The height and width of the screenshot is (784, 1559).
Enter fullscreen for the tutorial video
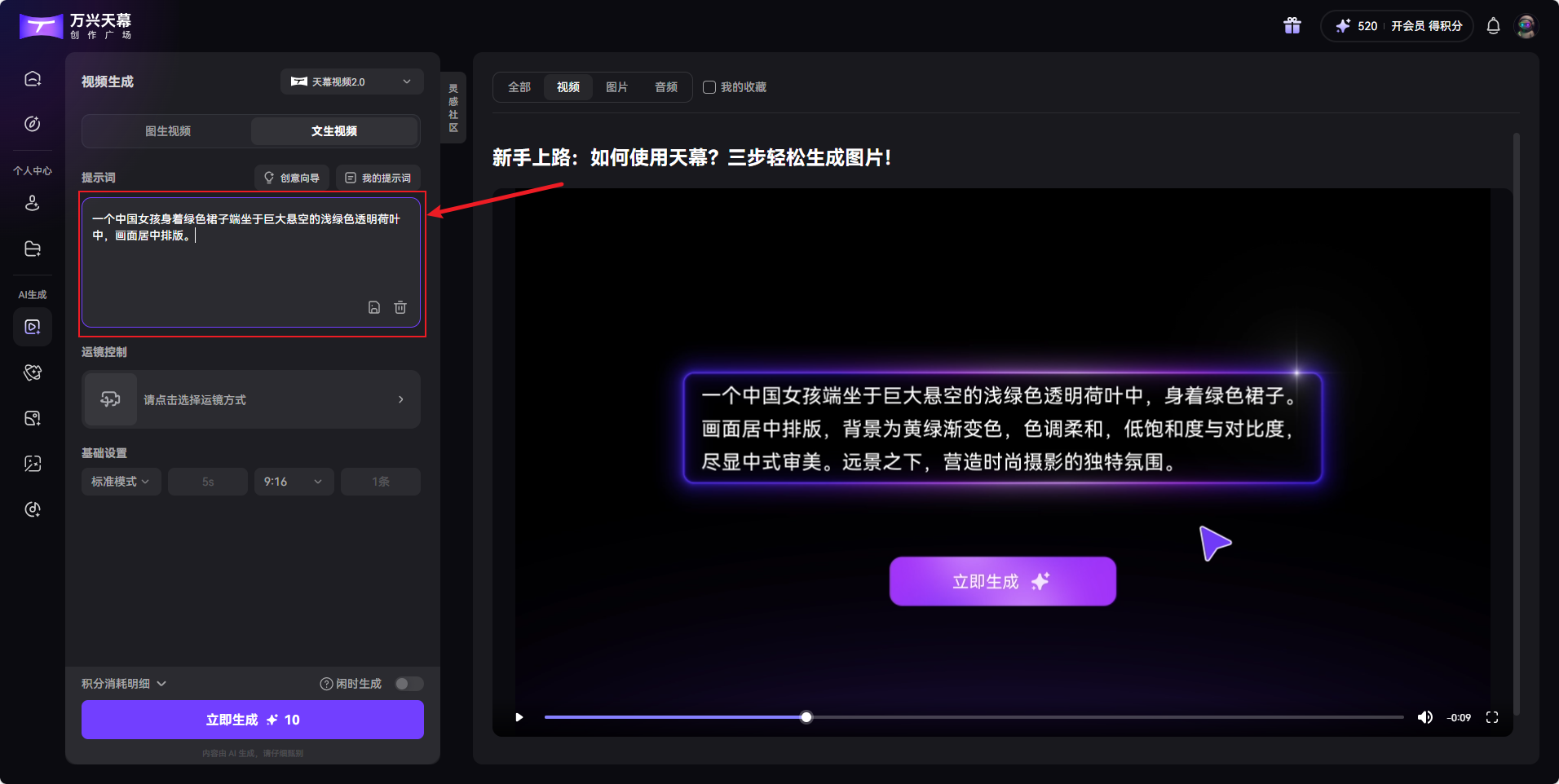1492,717
